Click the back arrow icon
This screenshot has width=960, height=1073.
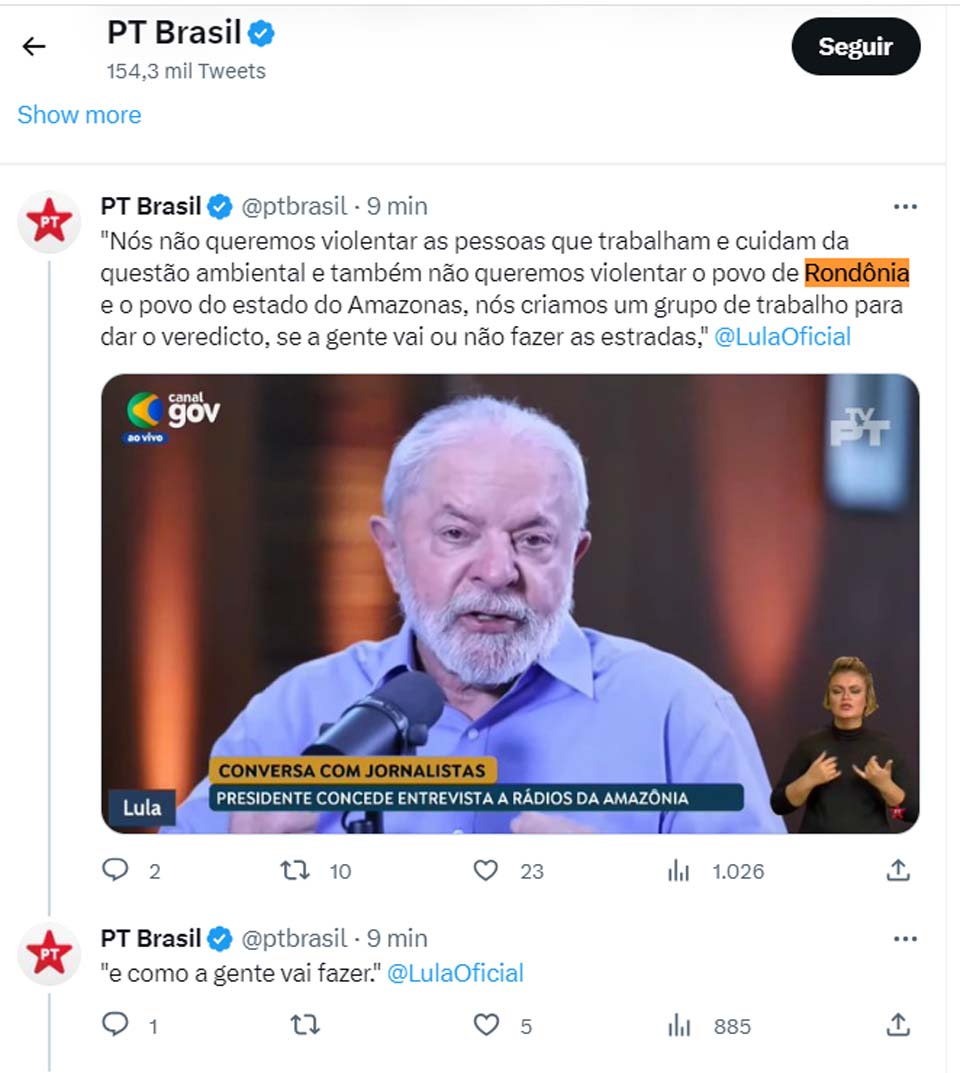click(x=34, y=46)
